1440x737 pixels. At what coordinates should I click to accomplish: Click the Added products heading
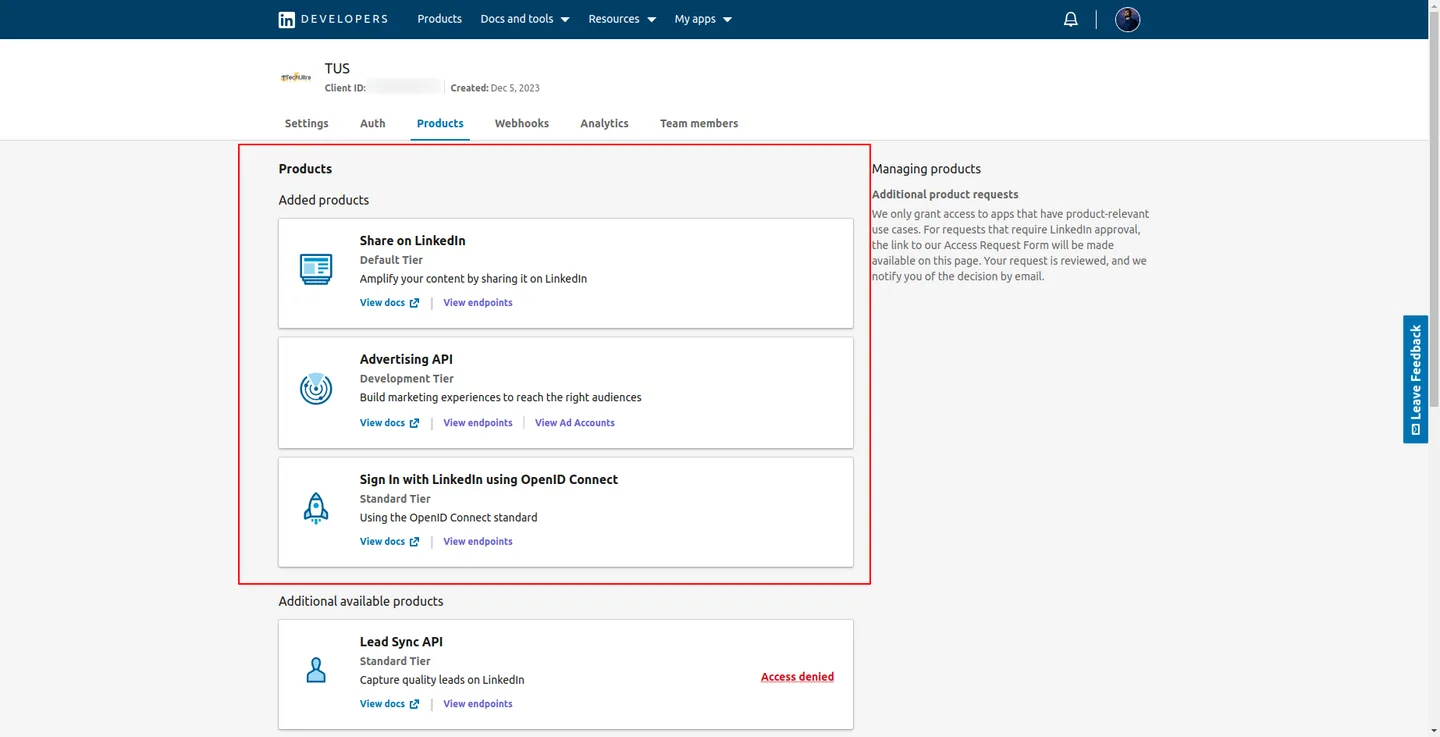pyautogui.click(x=324, y=200)
